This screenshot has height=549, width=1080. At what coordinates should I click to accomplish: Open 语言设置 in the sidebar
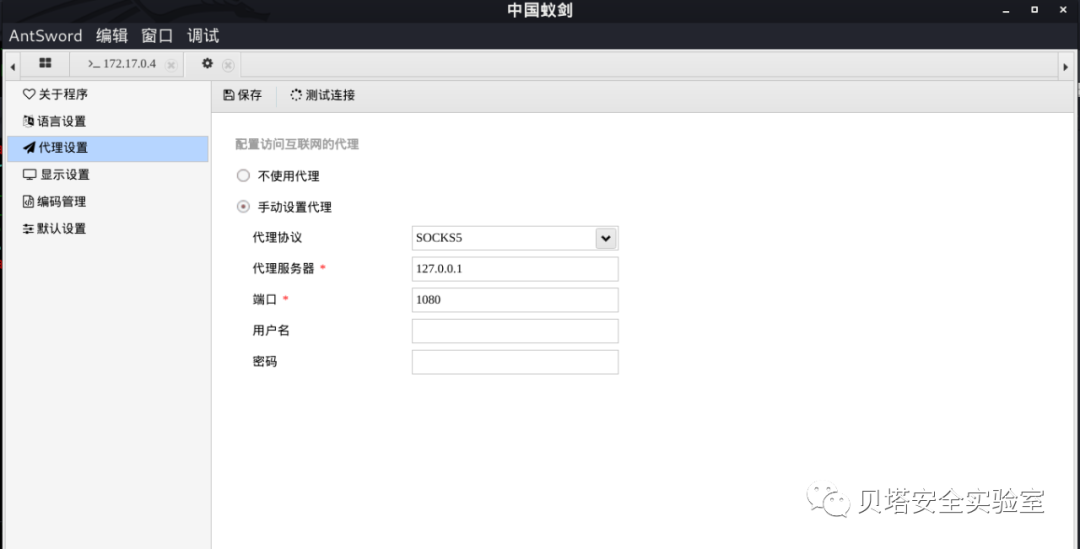[x=107, y=121]
